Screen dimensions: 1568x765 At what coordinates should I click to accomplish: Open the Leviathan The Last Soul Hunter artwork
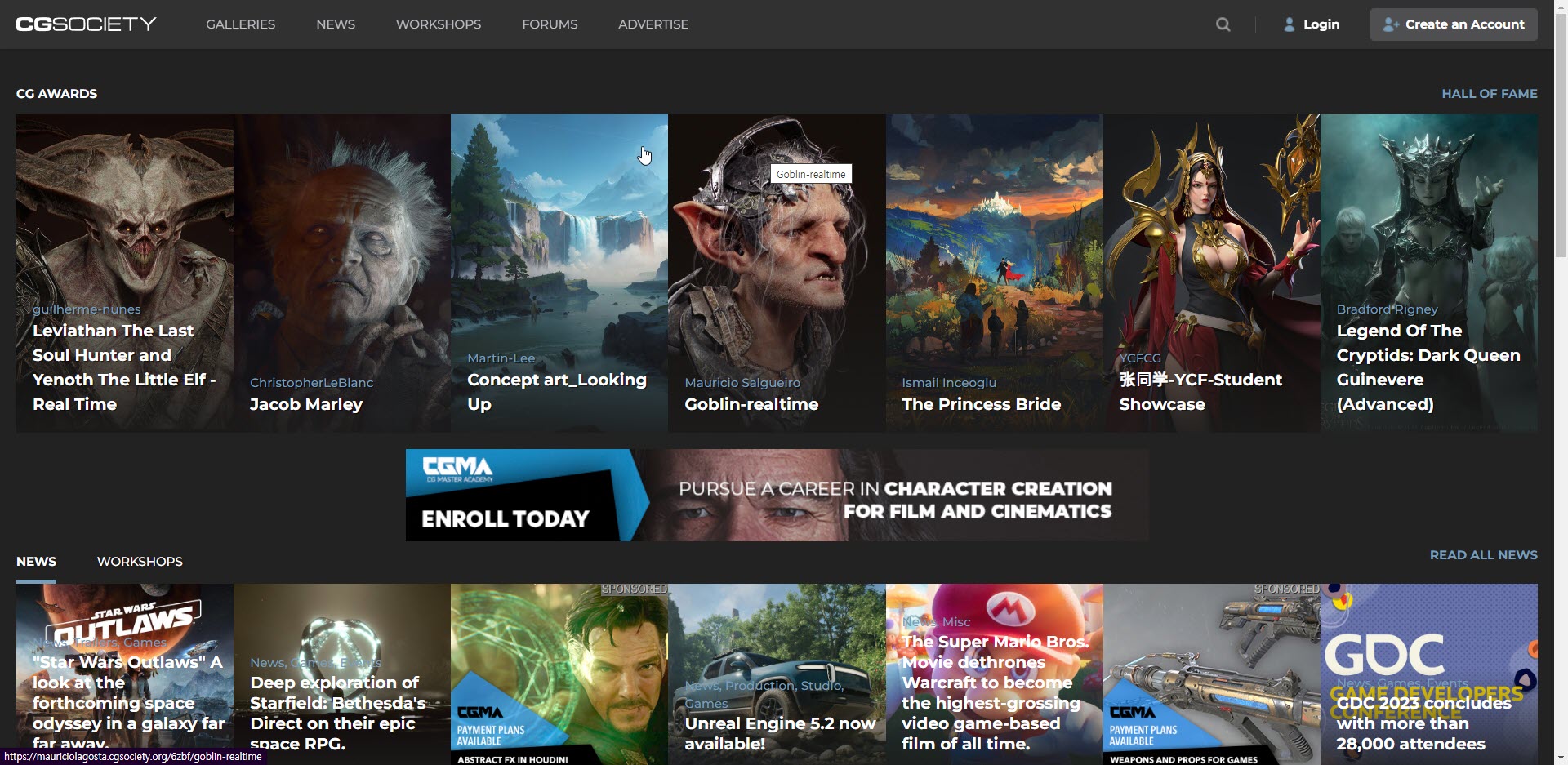coord(125,273)
